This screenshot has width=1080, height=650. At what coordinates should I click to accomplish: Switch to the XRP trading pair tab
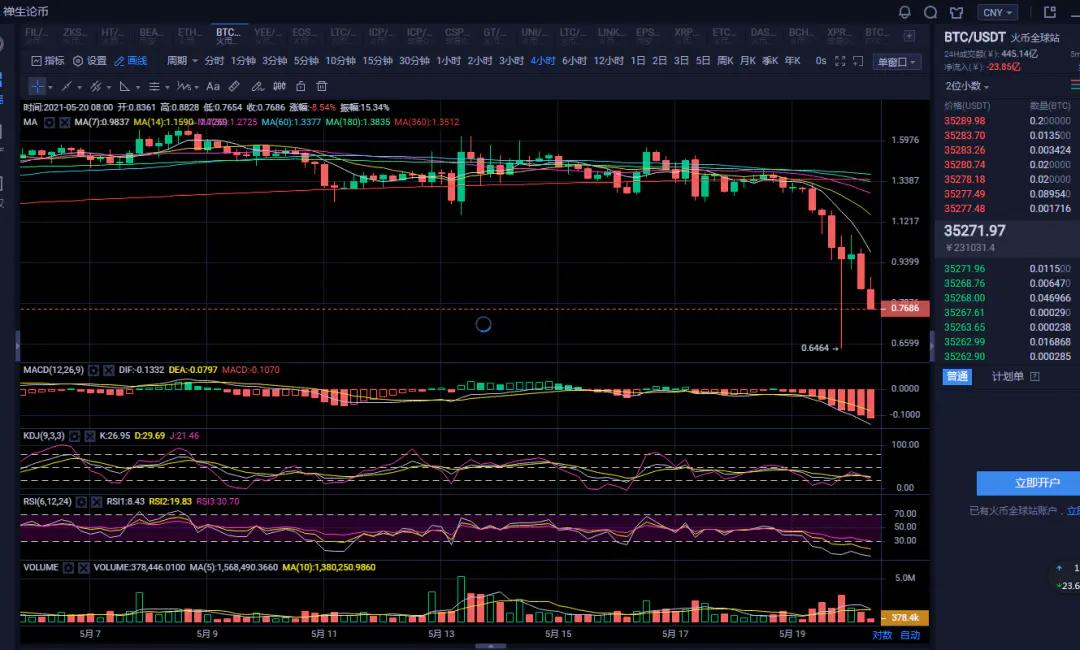click(x=685, y=35)
